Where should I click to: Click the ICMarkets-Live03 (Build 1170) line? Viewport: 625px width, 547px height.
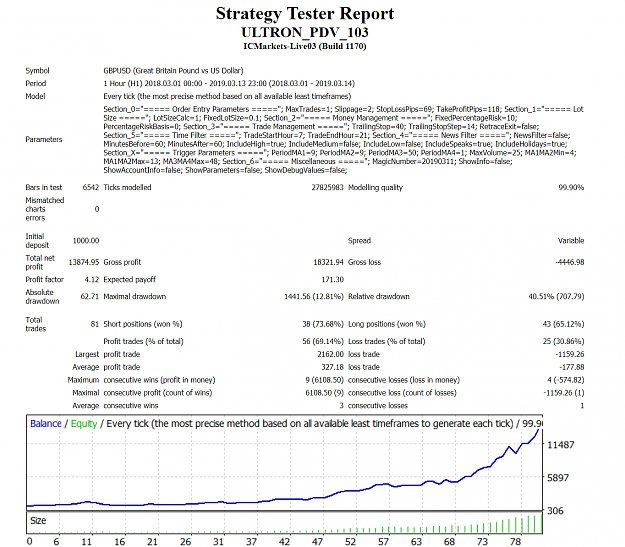(305, 46)
